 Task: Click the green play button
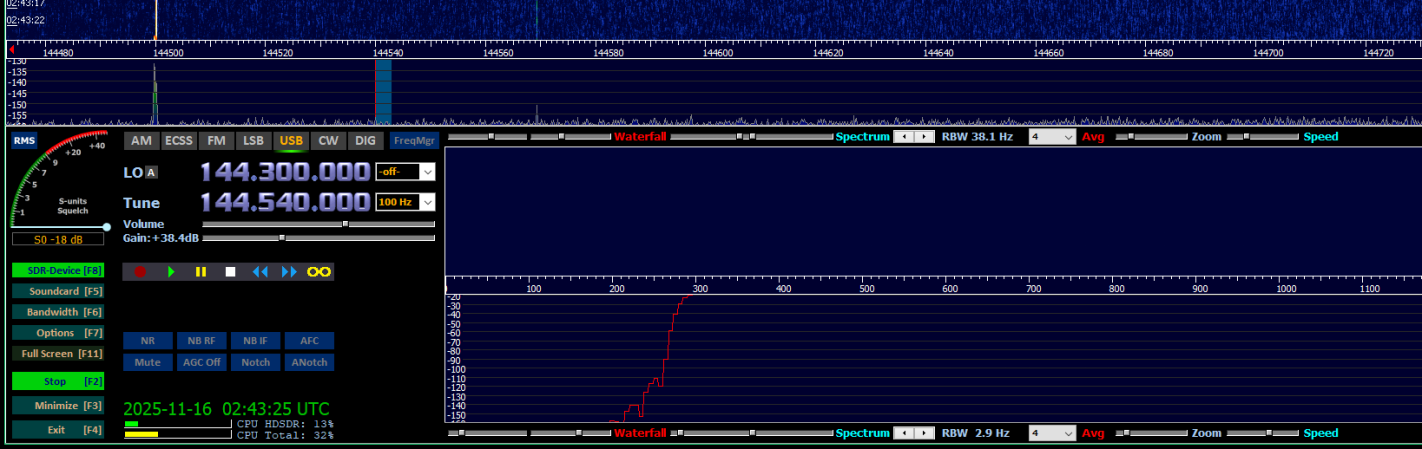[x=171, y=271]
